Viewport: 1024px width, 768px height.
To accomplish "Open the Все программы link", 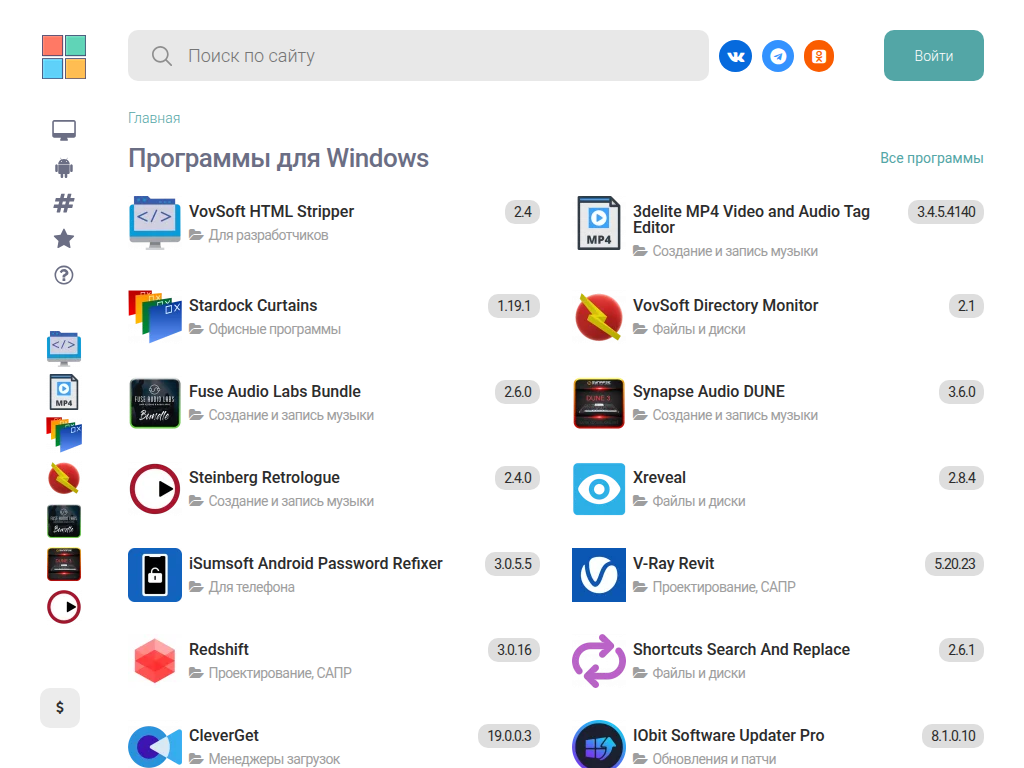I will tap(931, 158).
